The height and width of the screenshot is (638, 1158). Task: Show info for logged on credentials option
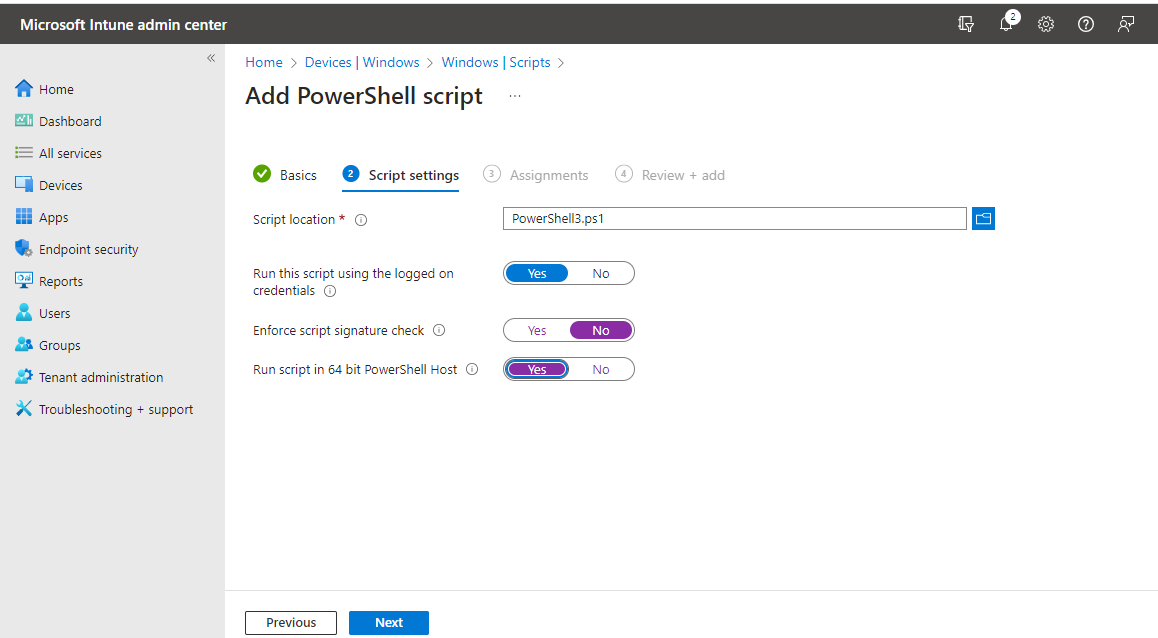pos(330,291)
